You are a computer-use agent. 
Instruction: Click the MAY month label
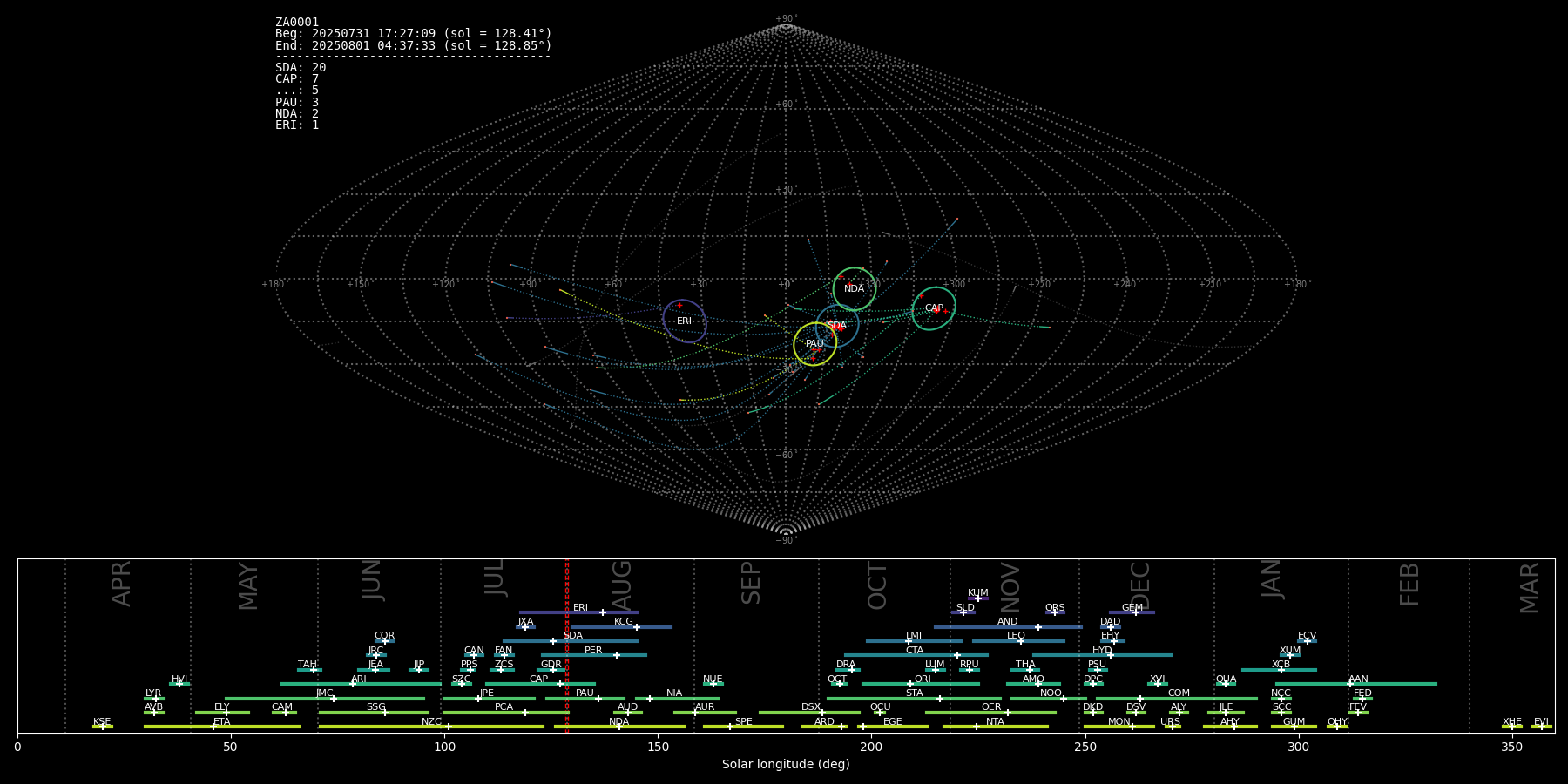(248, 586)
